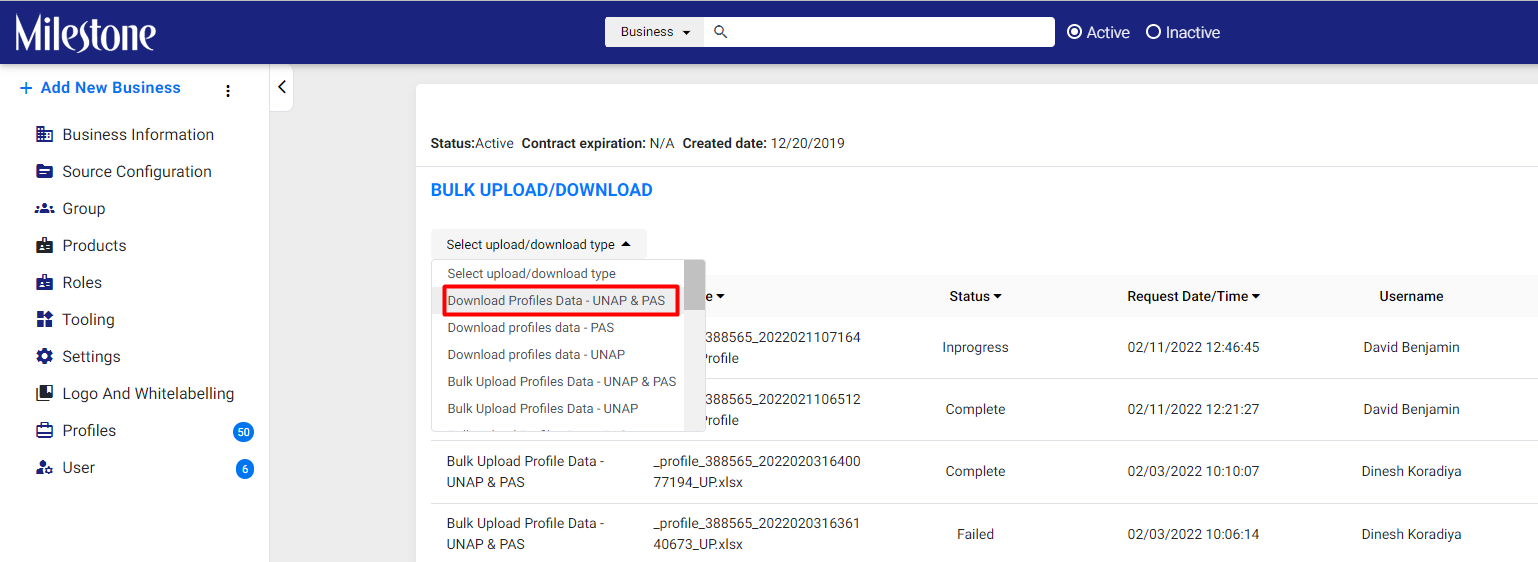Screen dimensions: 1538x562
Task: Click the file name ending 77194_UP.xlsx
Action: pyautogui.click(x=757, y=471)
